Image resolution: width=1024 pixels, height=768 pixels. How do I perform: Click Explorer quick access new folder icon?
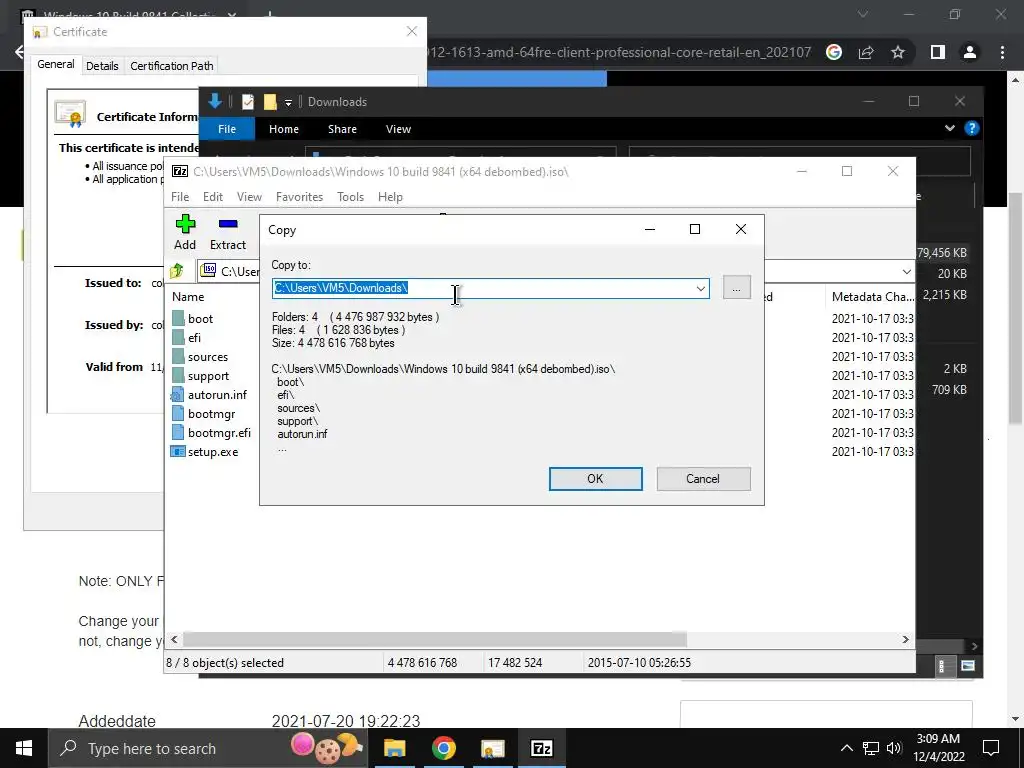[x=270, y=102]
